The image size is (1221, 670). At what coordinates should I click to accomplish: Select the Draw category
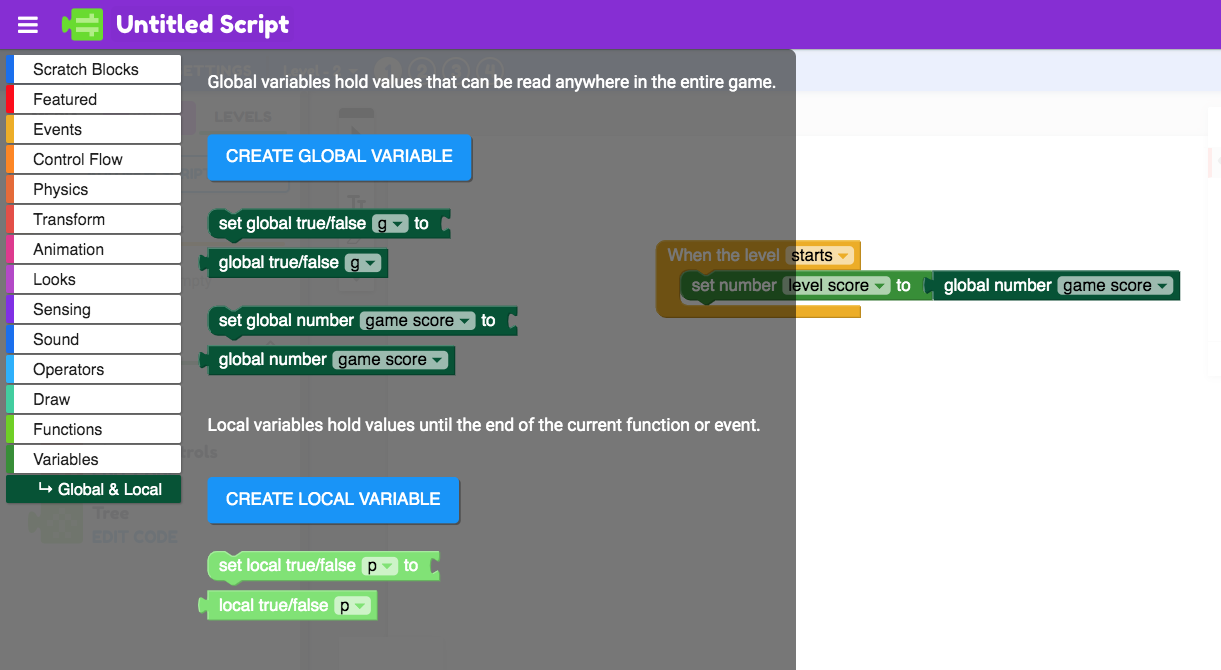tap(94, 399)
